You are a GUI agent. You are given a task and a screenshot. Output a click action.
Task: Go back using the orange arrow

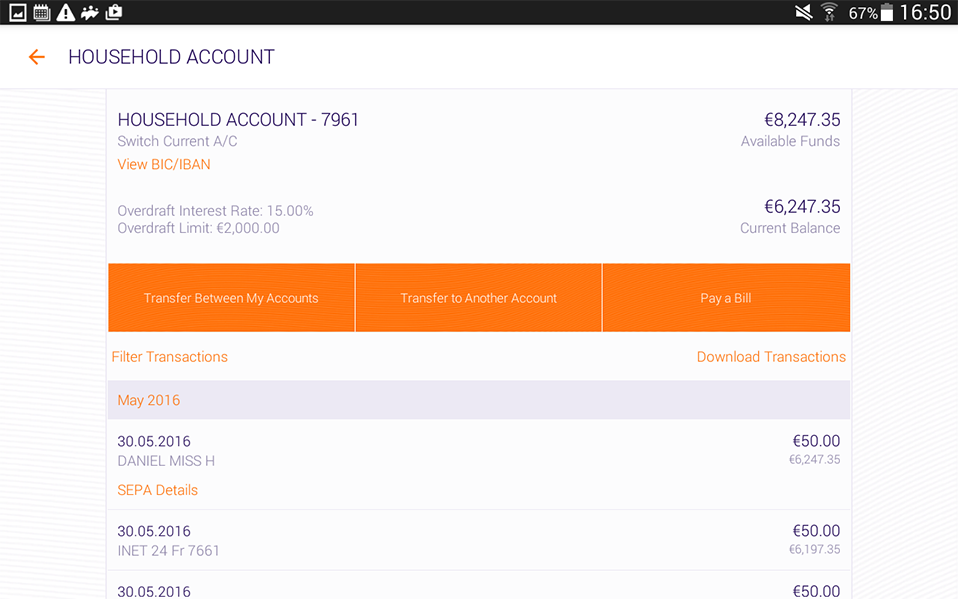tap(37, 57)
